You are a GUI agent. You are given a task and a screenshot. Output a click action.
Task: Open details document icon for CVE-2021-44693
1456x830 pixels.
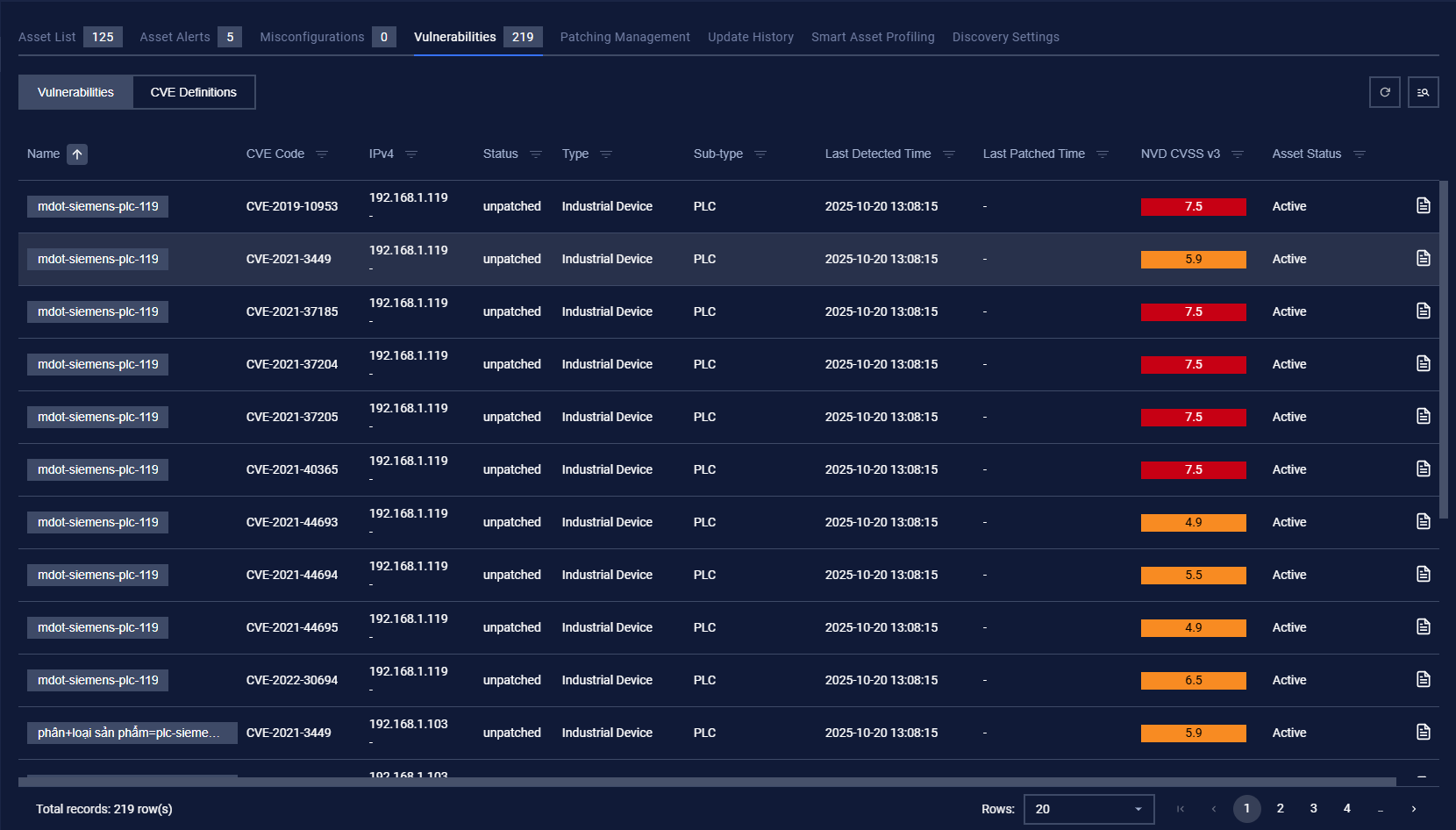(x=1423, y=521)
